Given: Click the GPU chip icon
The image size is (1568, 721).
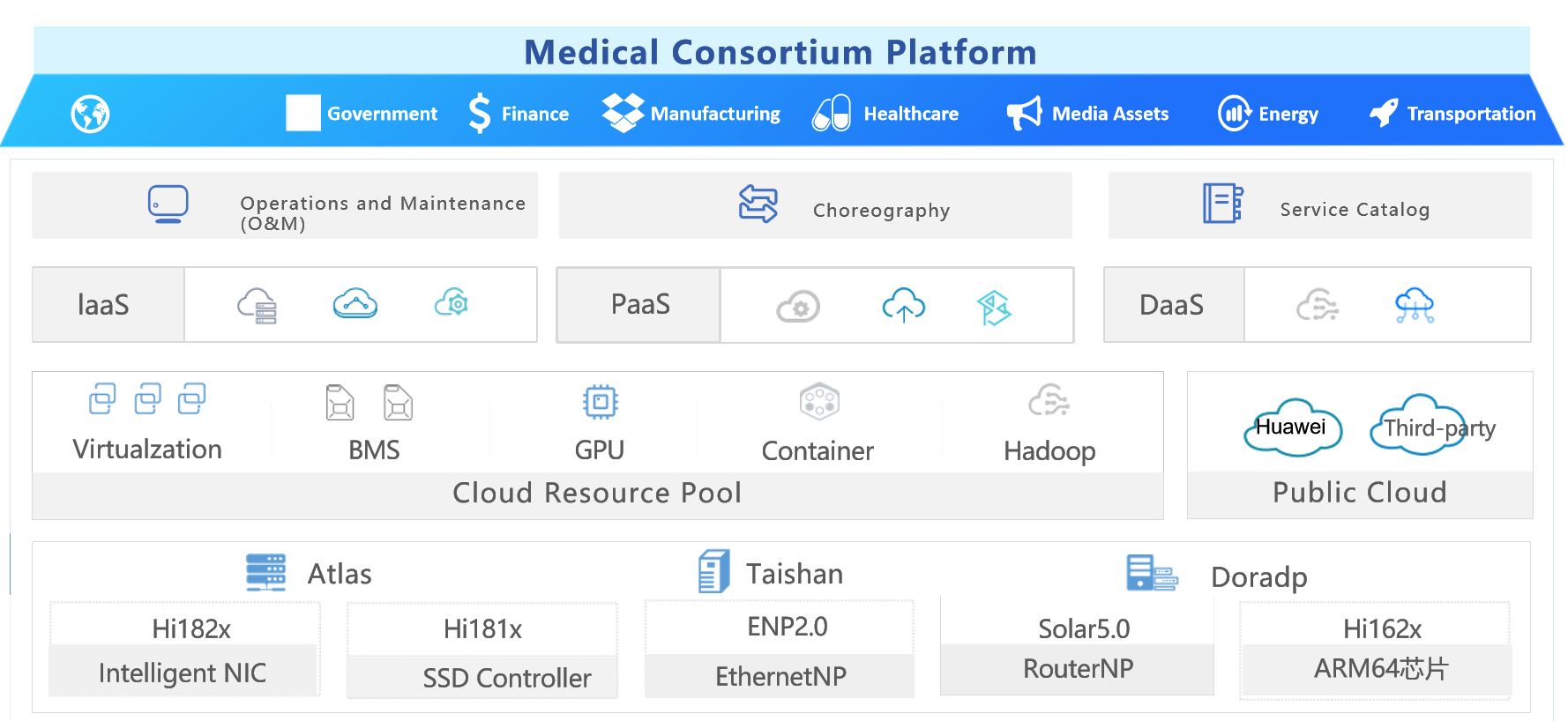Looking at the screenshot, I should pos(601,402).
